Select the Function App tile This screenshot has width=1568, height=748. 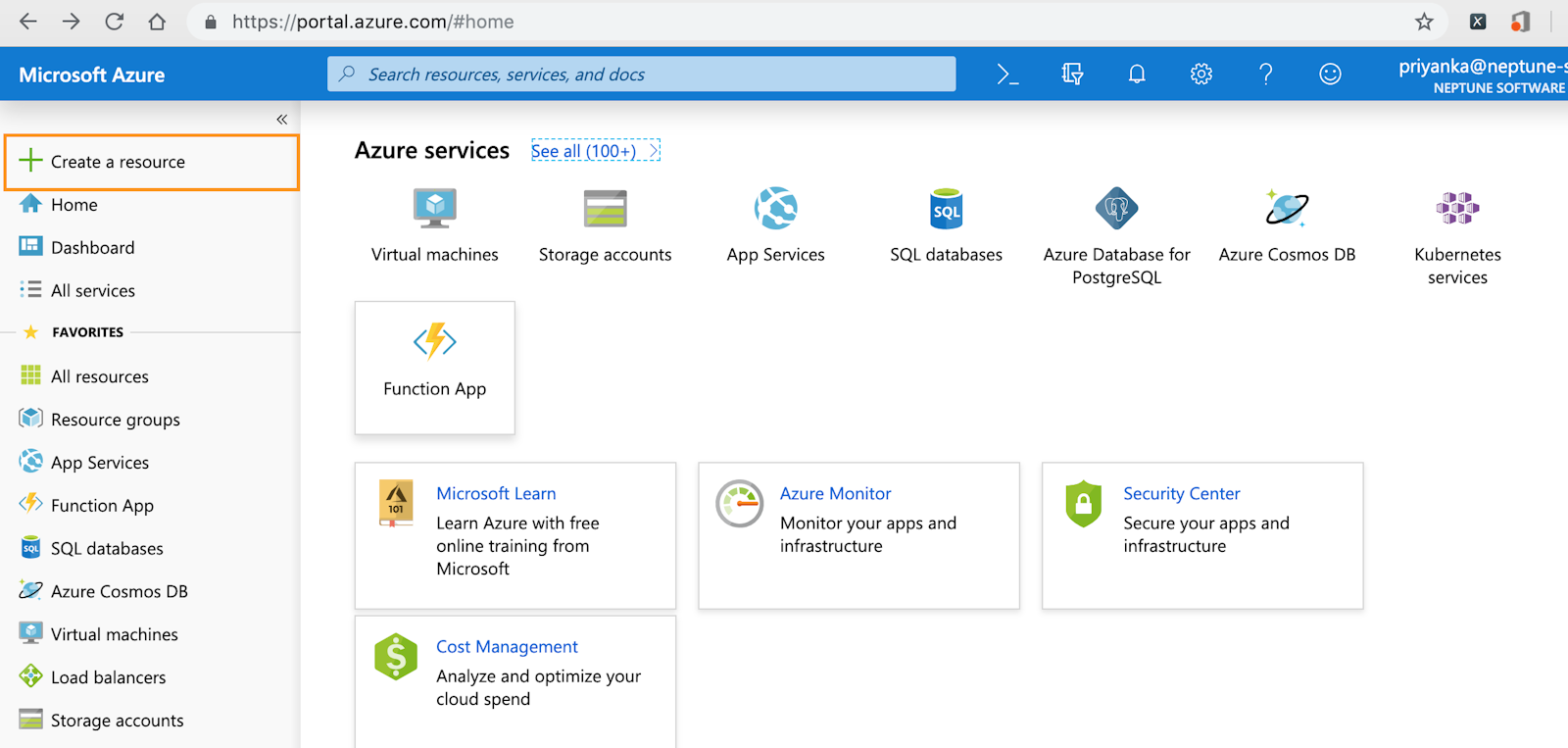pyautogui.click(x=434, y=367)
